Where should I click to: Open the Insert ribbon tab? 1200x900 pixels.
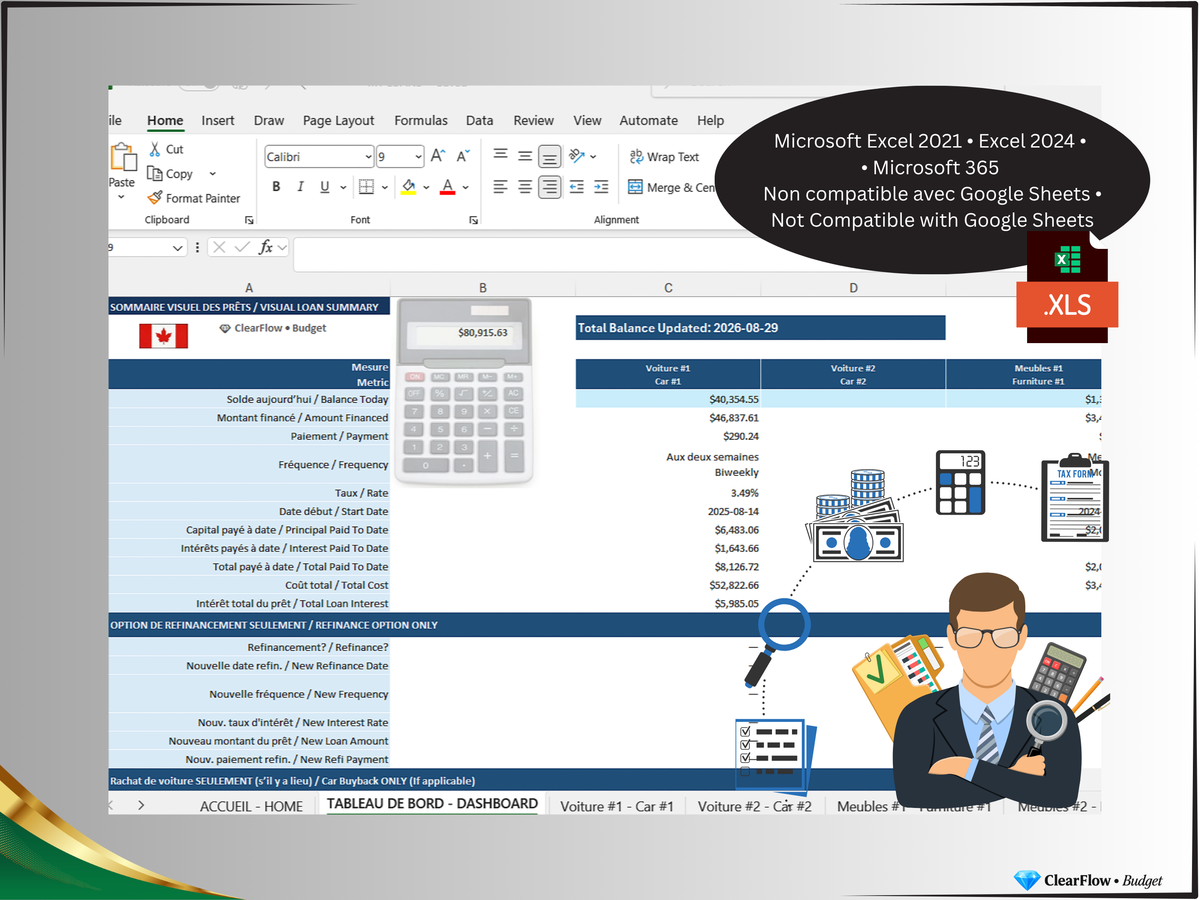click(x=218, y=120)
